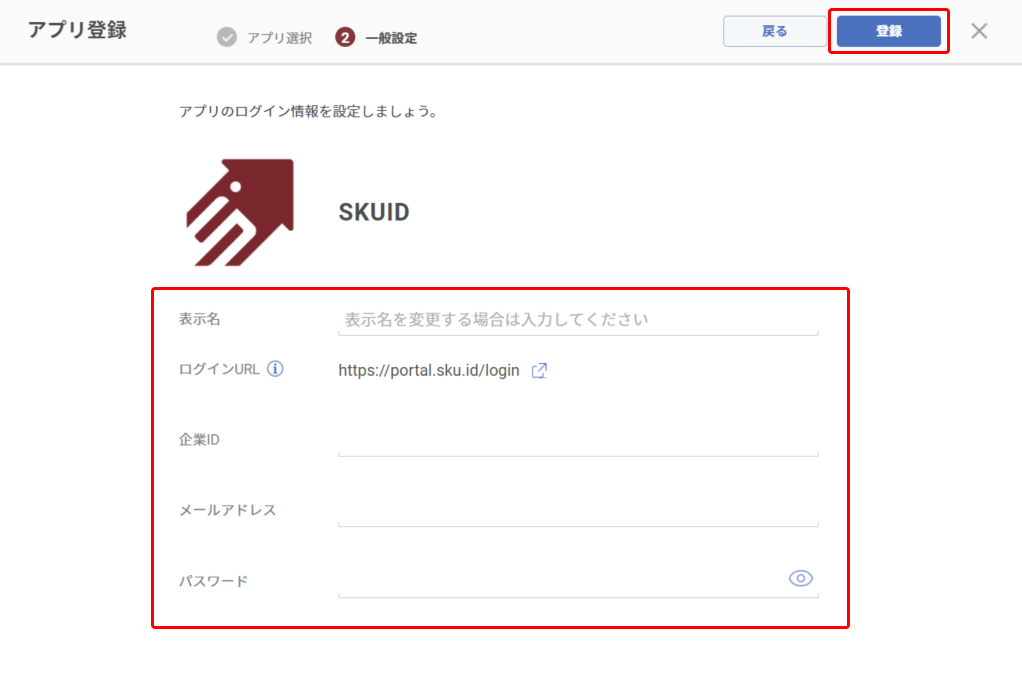Select the アプリ選択 step label

click(280, 38)
